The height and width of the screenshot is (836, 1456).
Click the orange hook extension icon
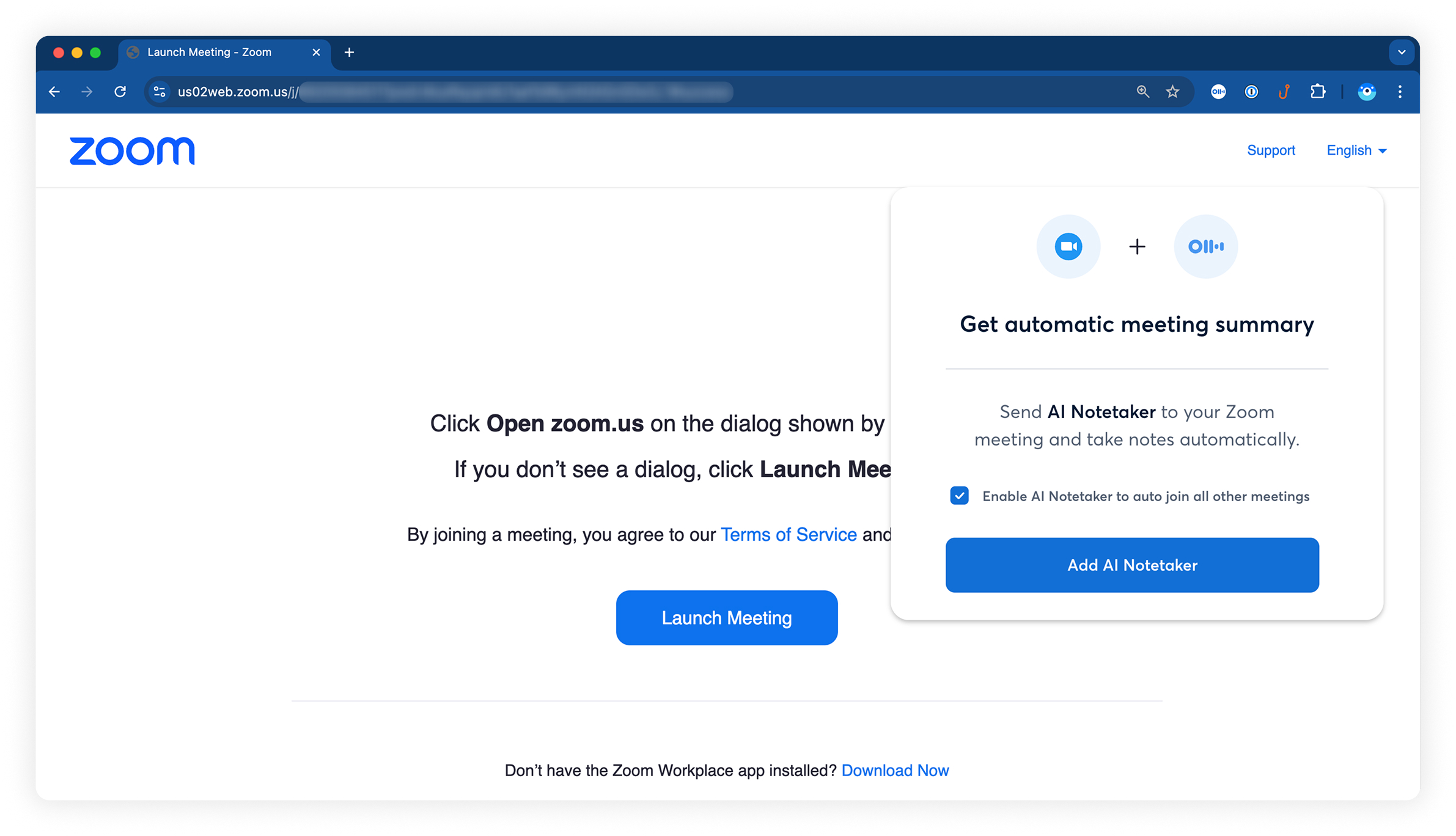[1284, 92]
